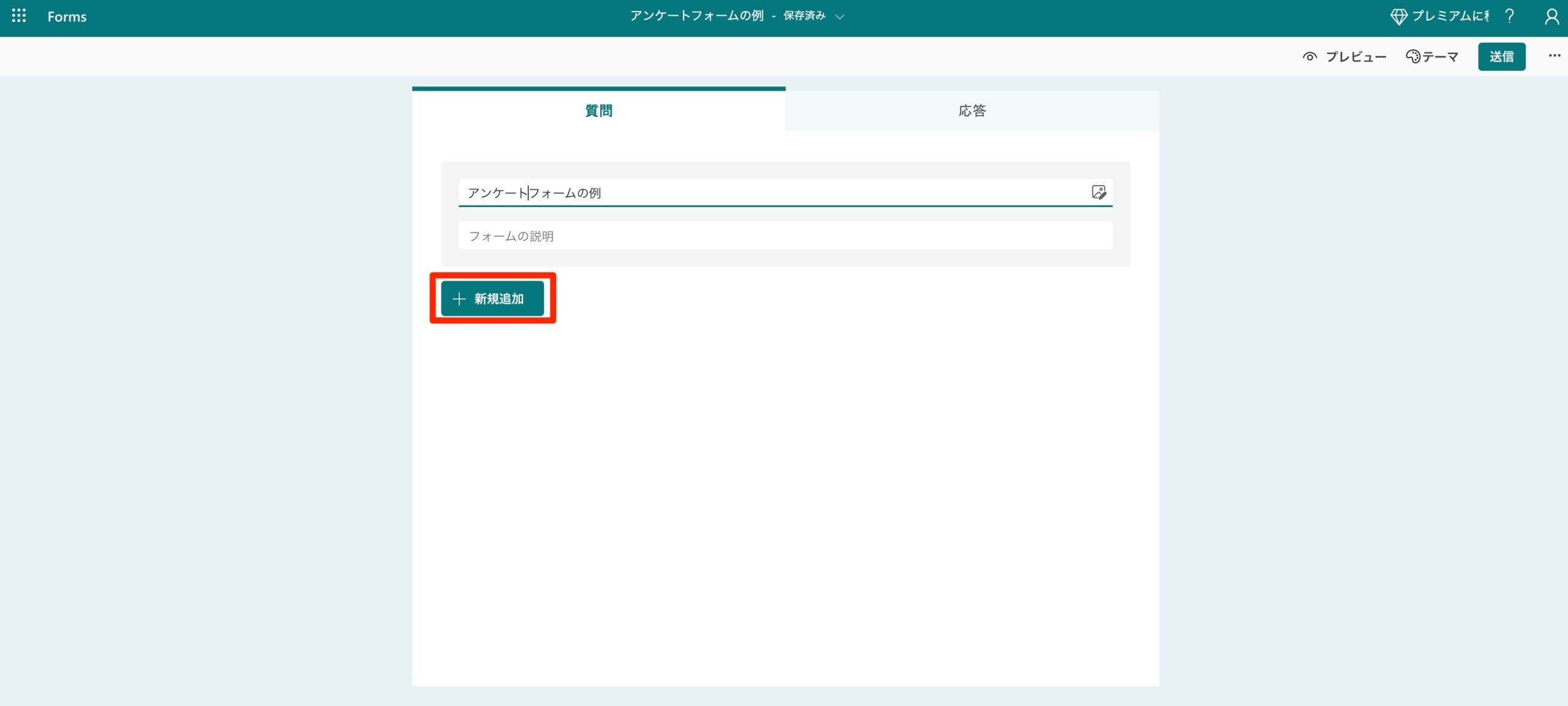The height and width of the screenshot is (706, 1568).
Task: Expand the ellipsis menu next to 送信
Action: (1555, 56)
